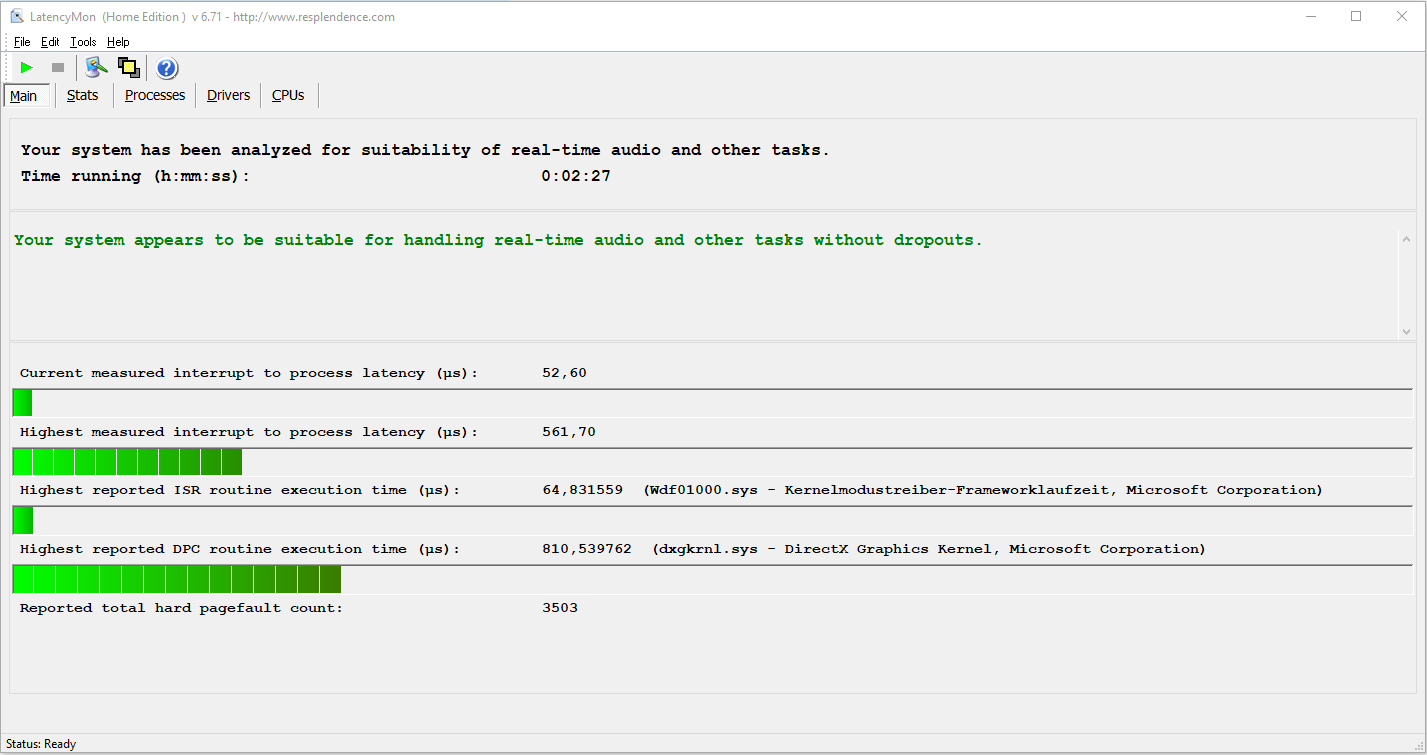The height and width of the screenshot is (755, 1427).
Task: Start monitoring with the green play button
Action: (27, 68)
